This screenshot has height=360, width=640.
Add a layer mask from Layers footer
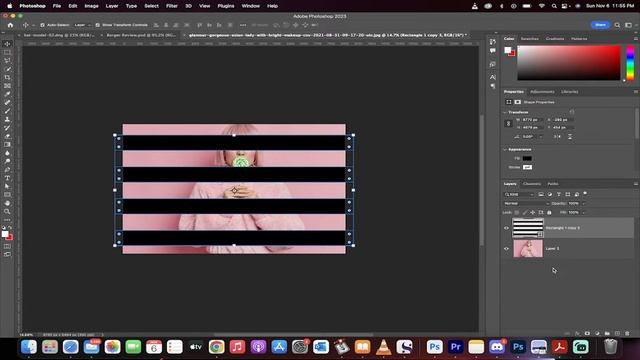[587, 333]
